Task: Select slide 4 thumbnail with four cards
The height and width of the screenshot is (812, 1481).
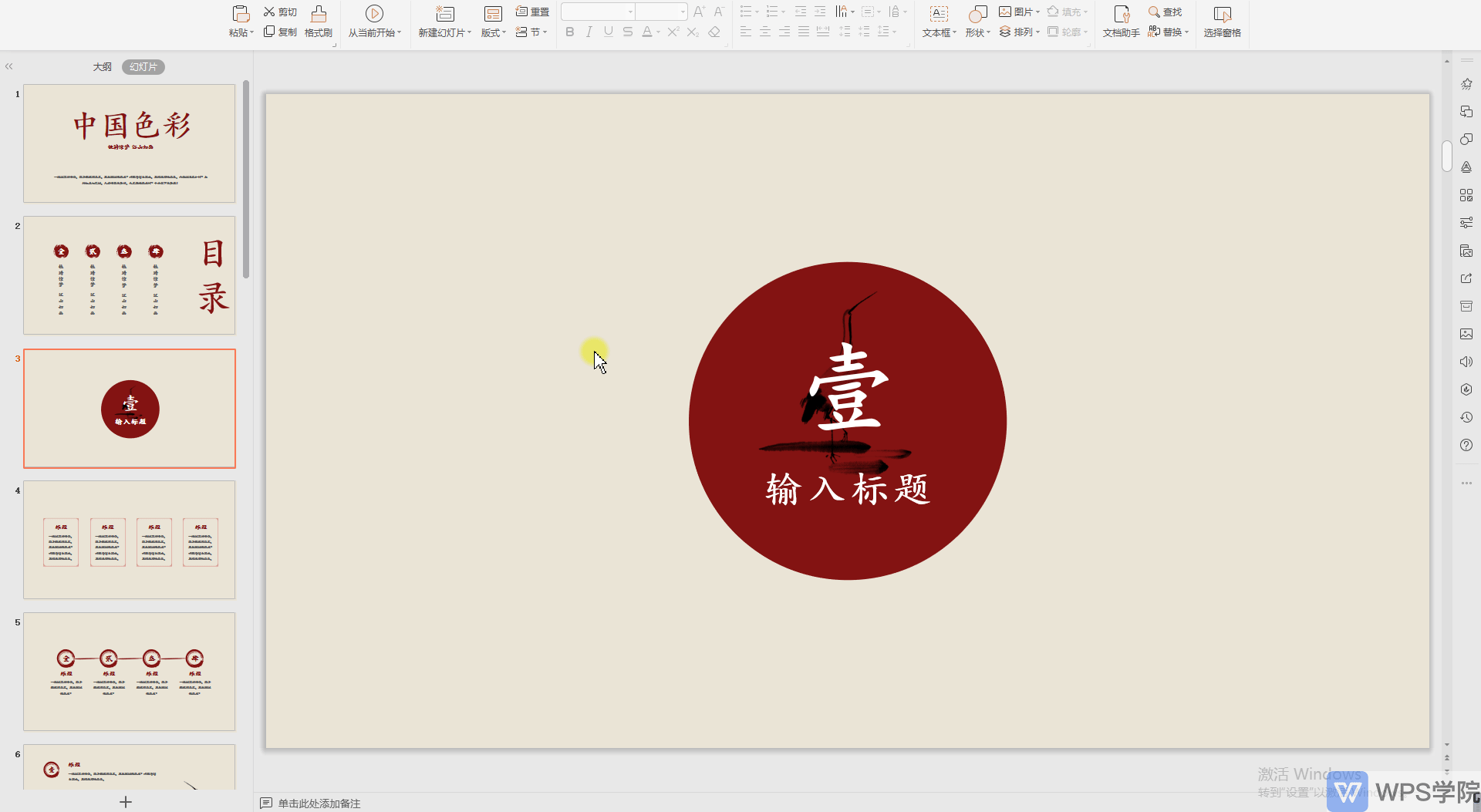Action: (x=130, y=540)
